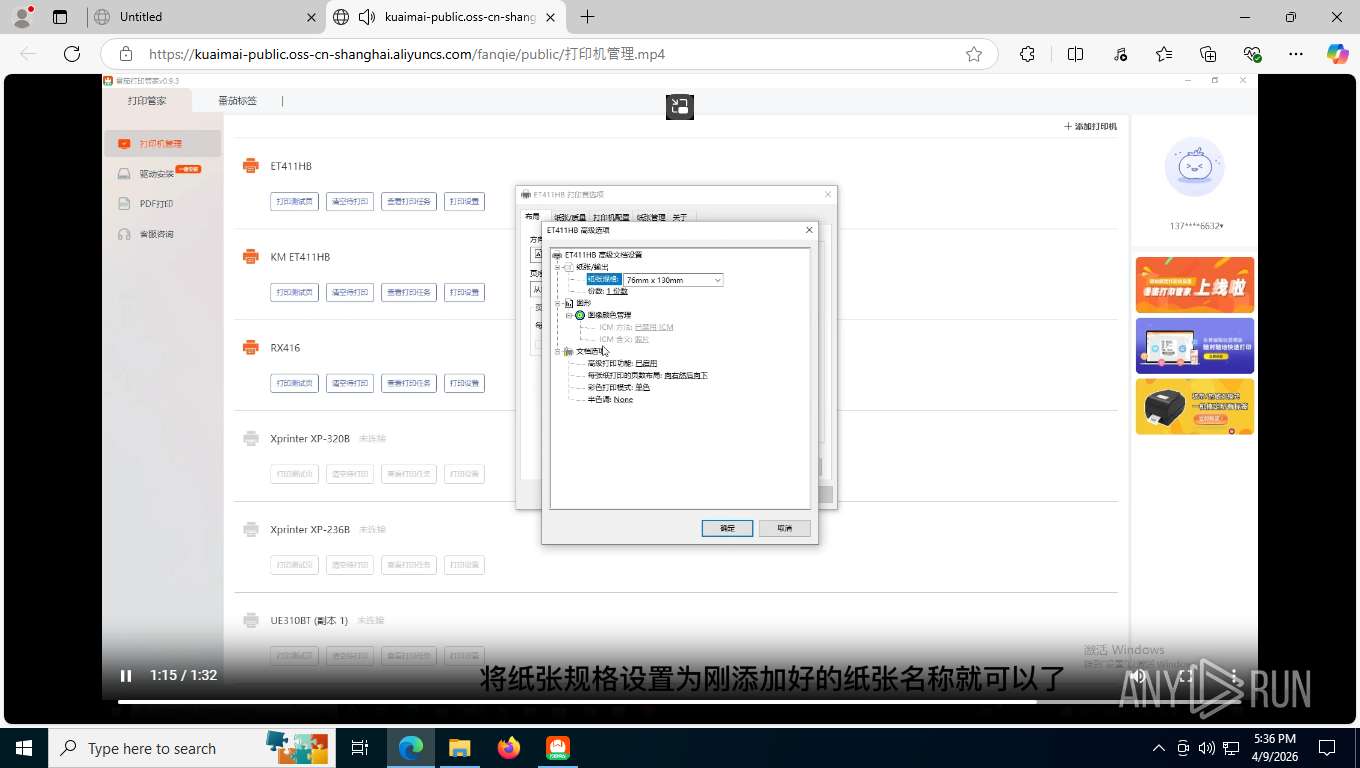
Task: Seek on the video progress bar
Action: (680, 702)
